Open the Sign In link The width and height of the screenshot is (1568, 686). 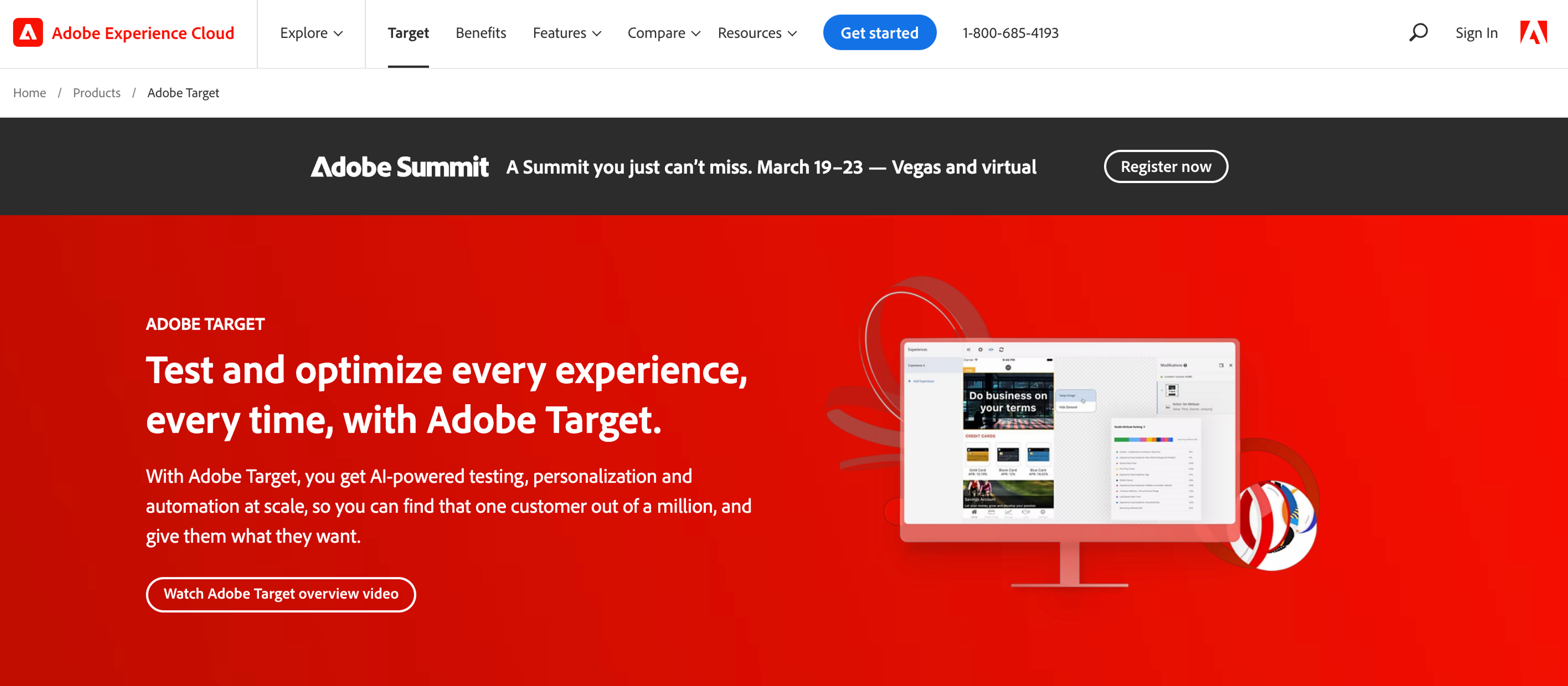coord(1476,33)
